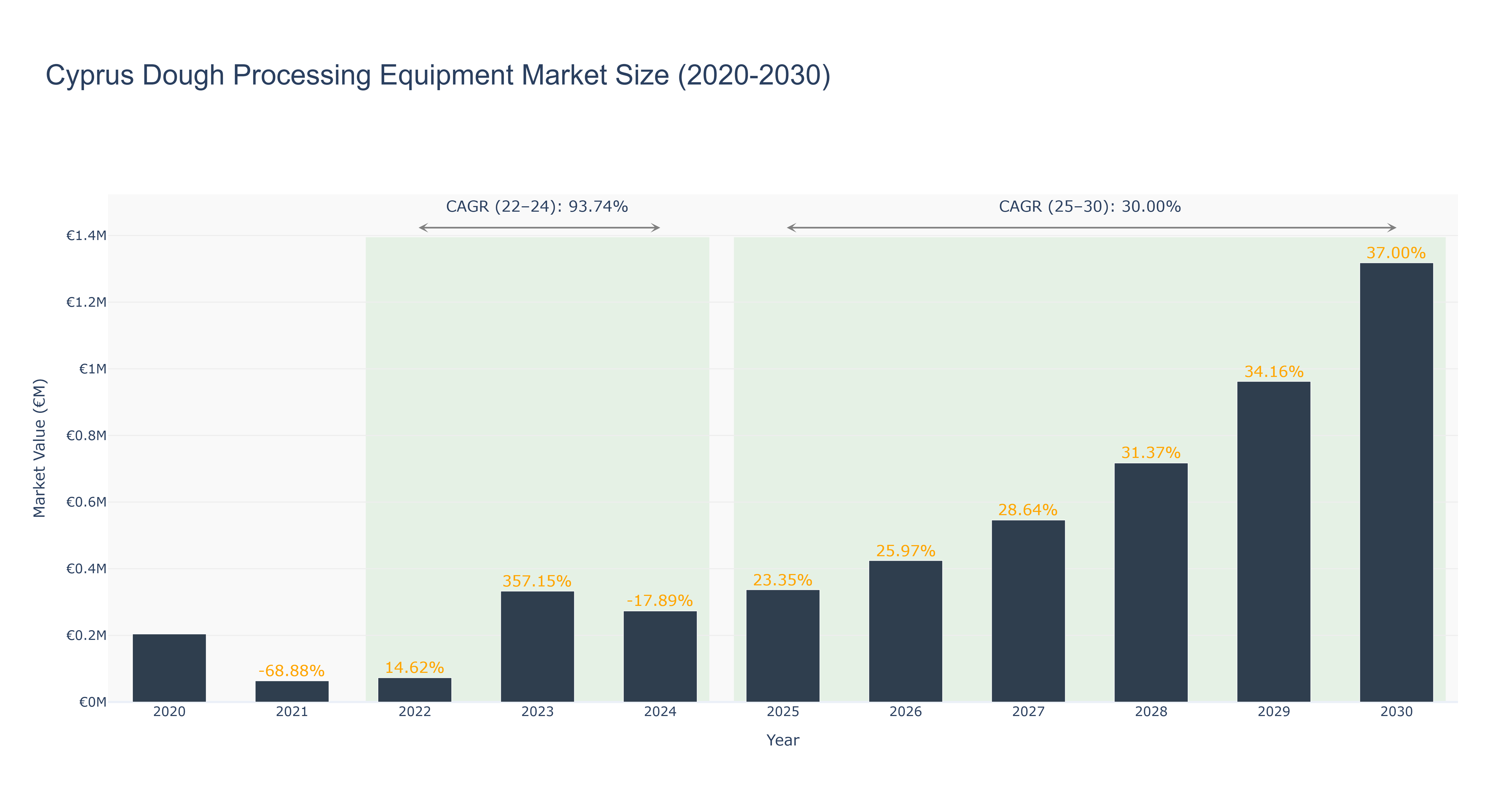Click the 2030 x-axis tick label

(x=1396, y=712)
